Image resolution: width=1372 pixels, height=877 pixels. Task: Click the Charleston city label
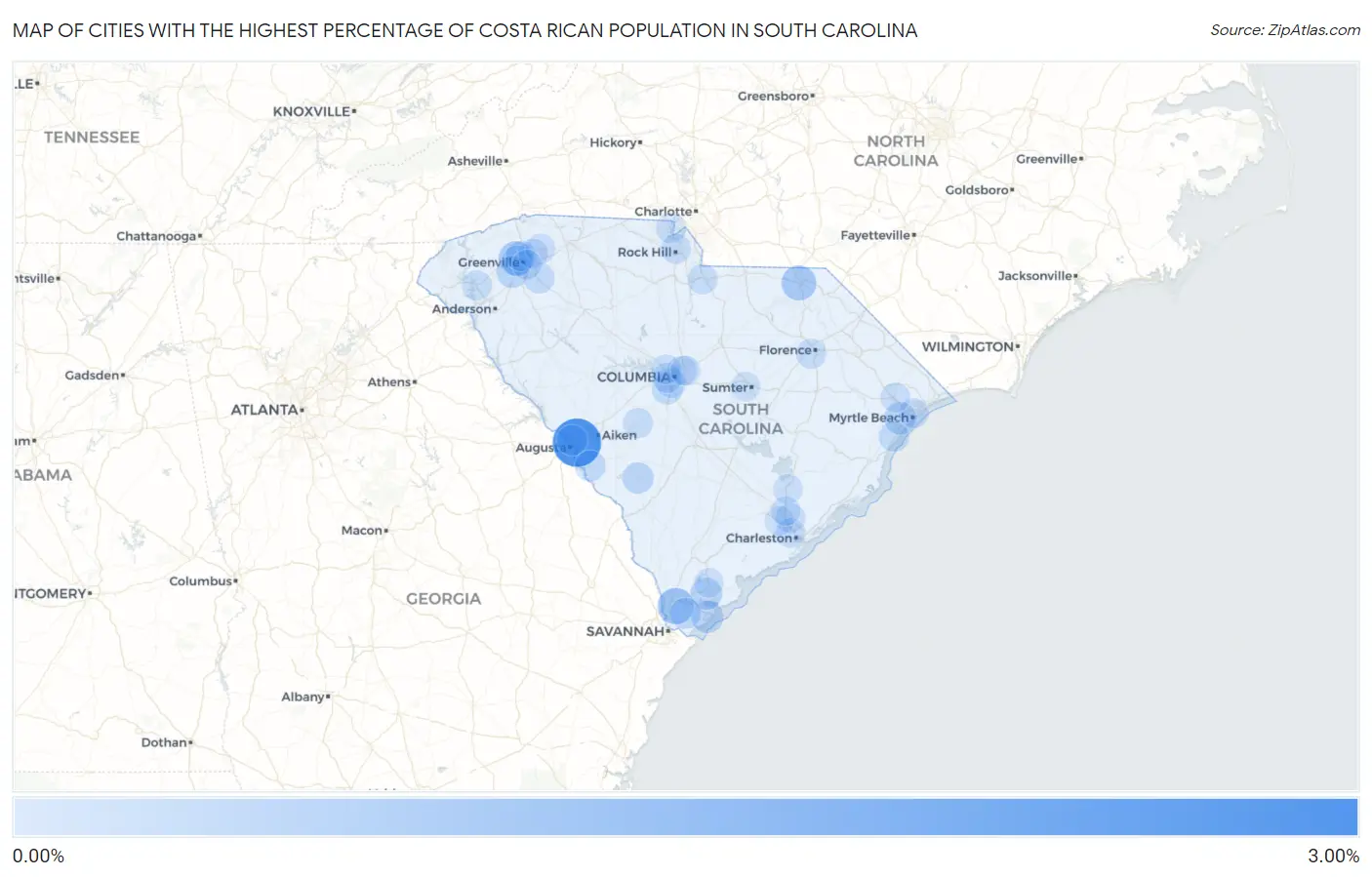759,538
